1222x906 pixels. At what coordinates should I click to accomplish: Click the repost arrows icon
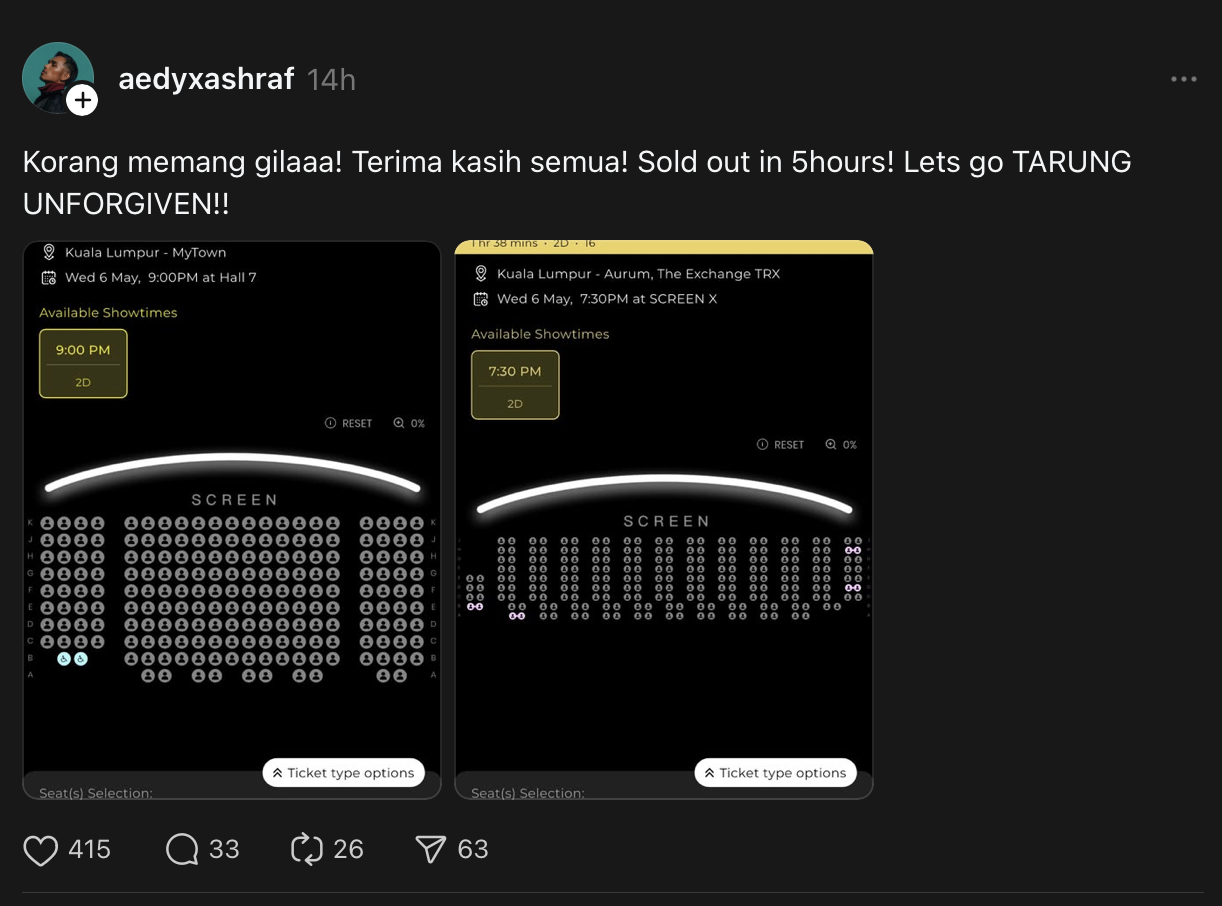coord(305,849)
